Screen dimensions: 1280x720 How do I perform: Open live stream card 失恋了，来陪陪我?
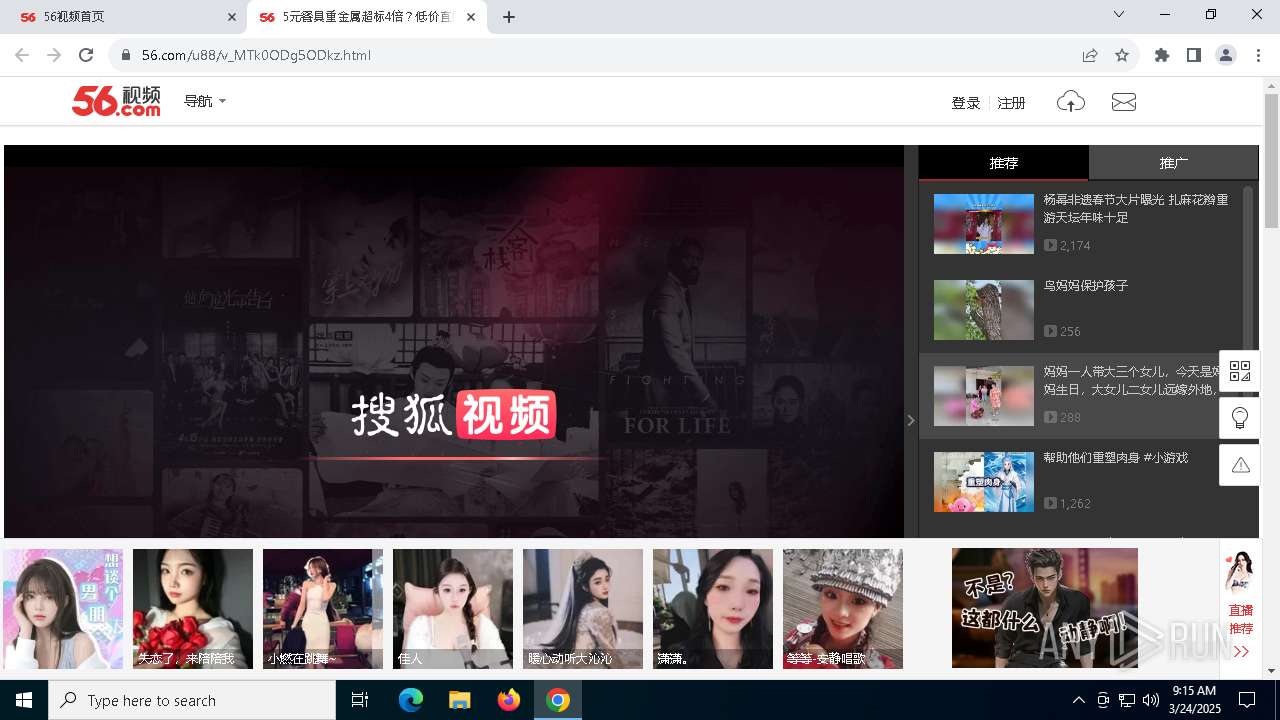[193, 609]
